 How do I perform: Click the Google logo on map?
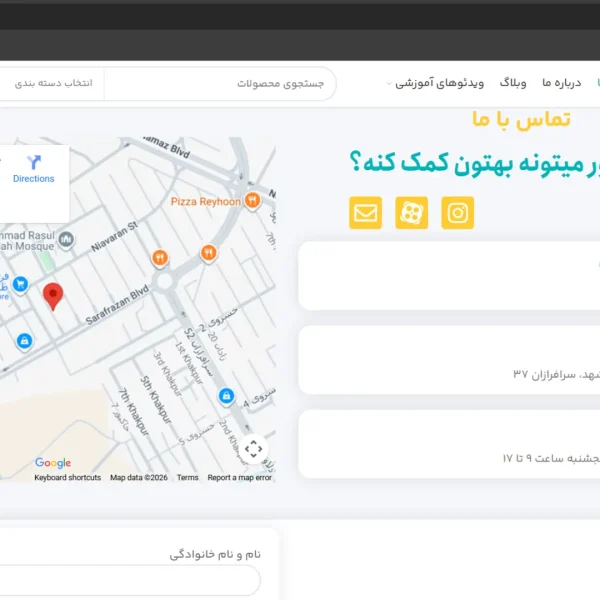53,463
